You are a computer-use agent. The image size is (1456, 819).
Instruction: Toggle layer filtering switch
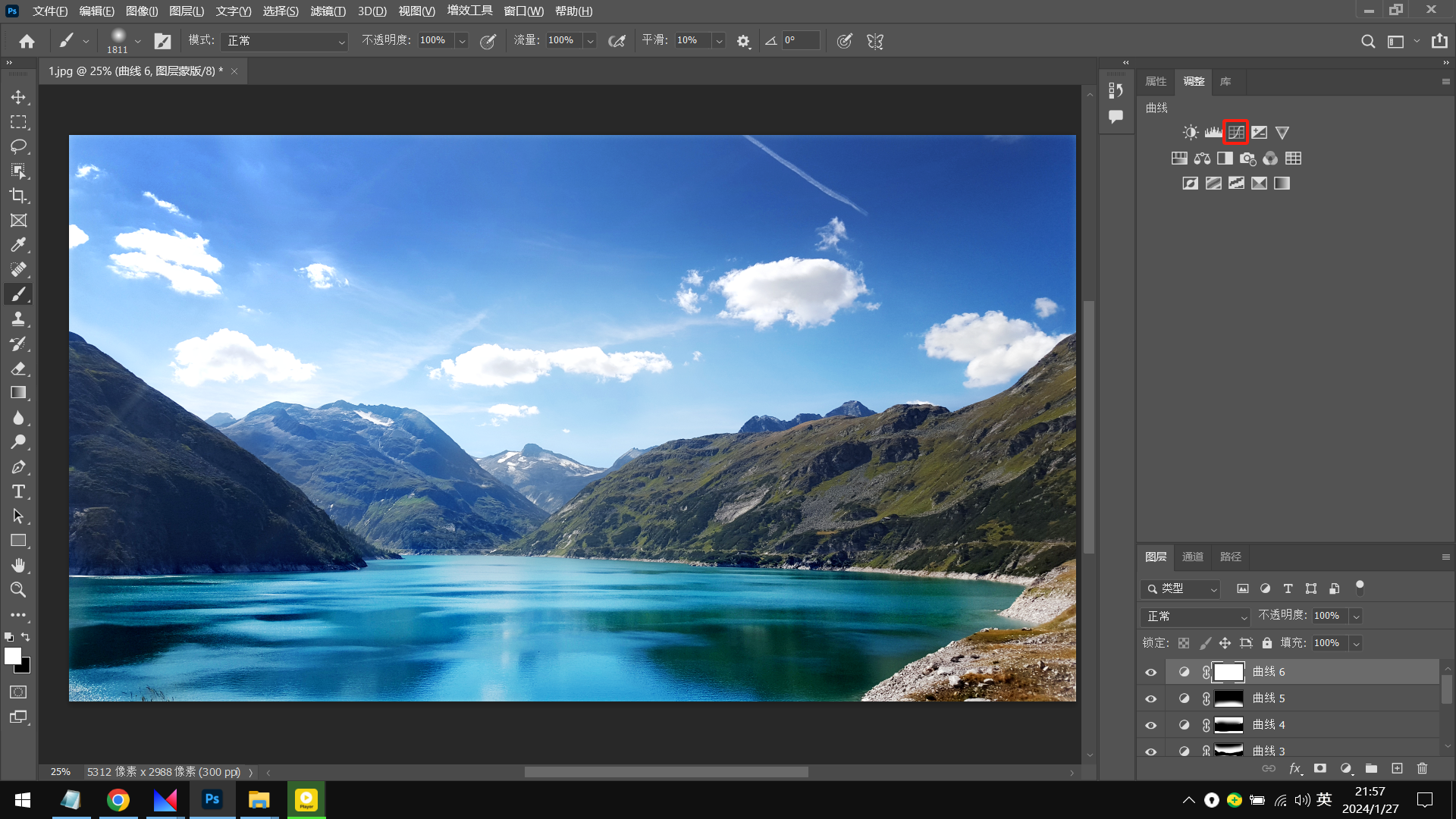click(x=1360, y=588)
